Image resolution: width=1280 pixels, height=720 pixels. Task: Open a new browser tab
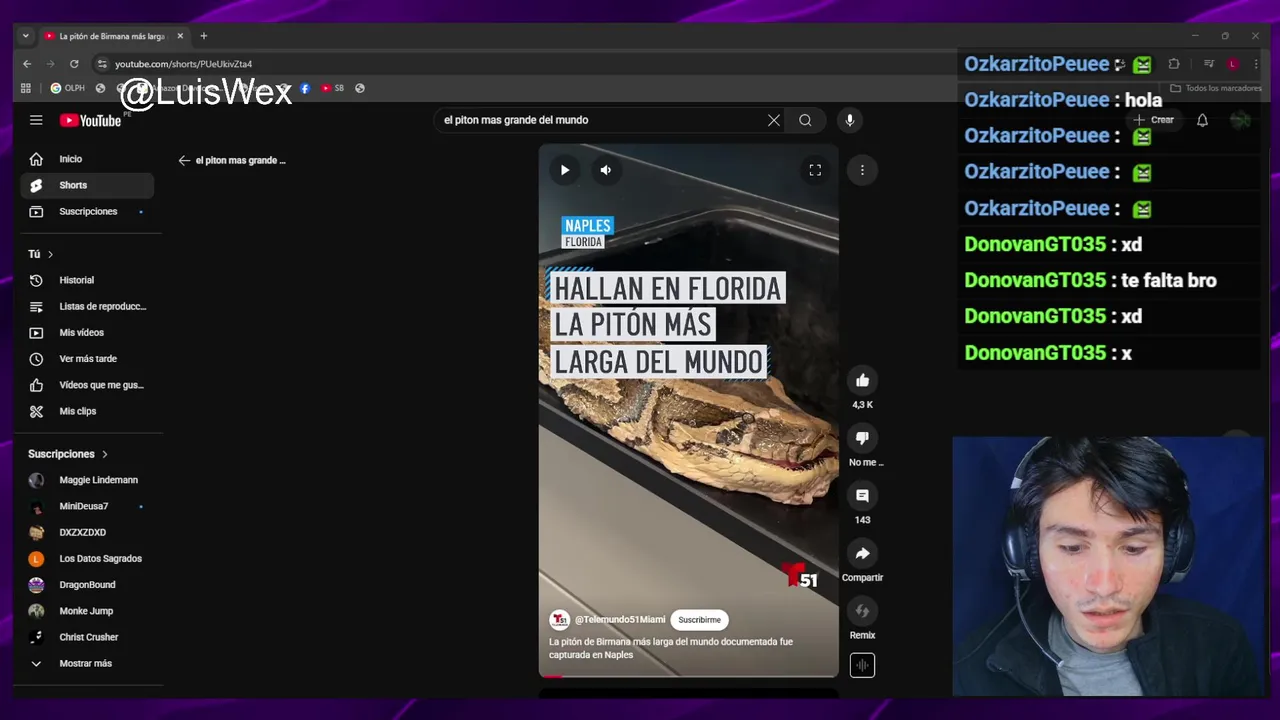pyautogui.click(x=204, y=36)
